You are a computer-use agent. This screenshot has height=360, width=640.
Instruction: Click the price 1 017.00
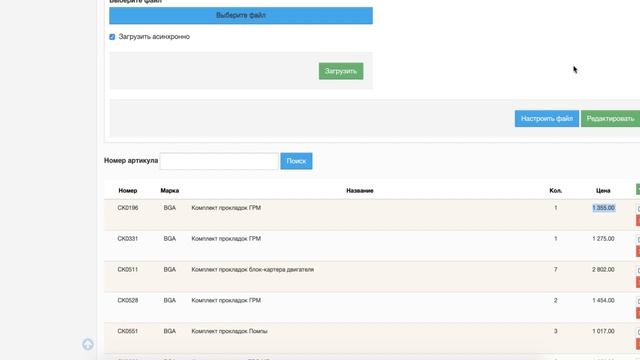603,331
